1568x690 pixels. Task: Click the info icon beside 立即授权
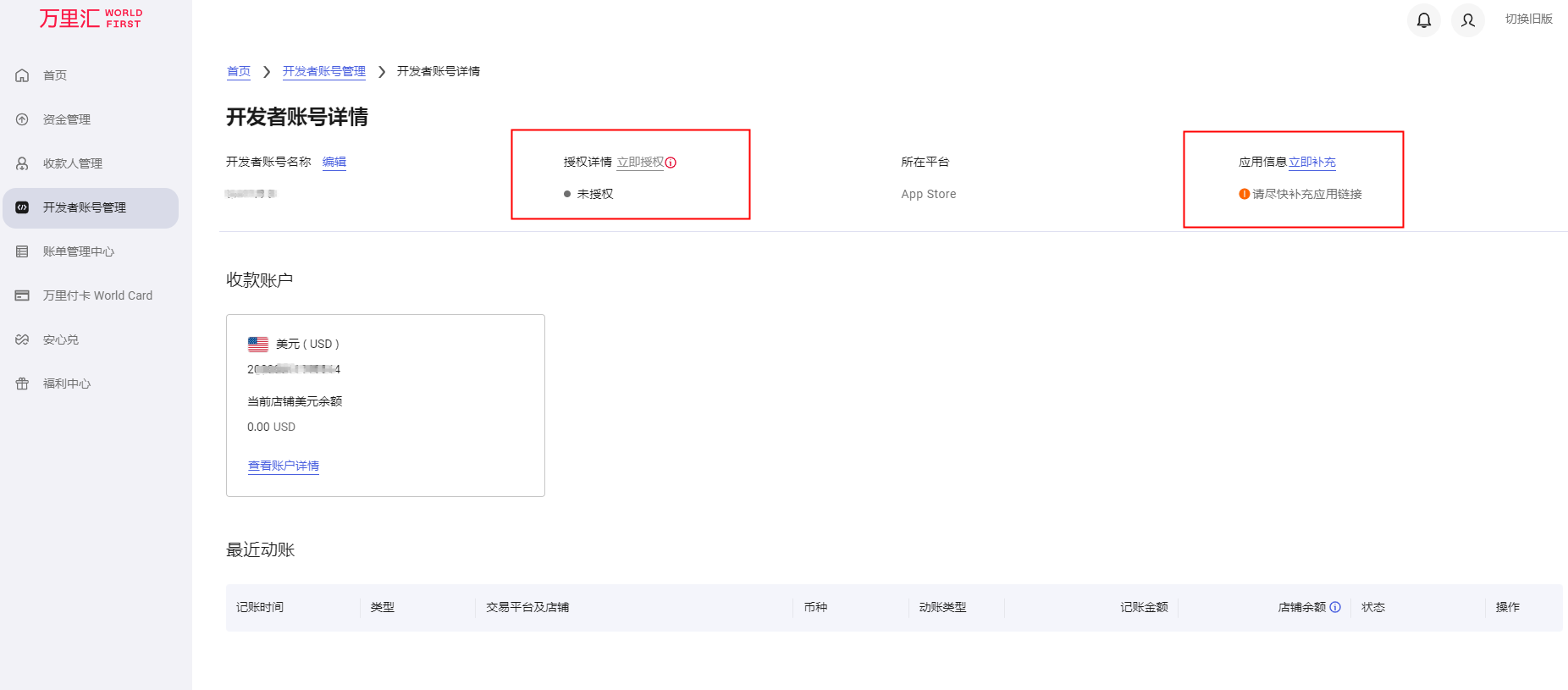[x=671, y=163]
